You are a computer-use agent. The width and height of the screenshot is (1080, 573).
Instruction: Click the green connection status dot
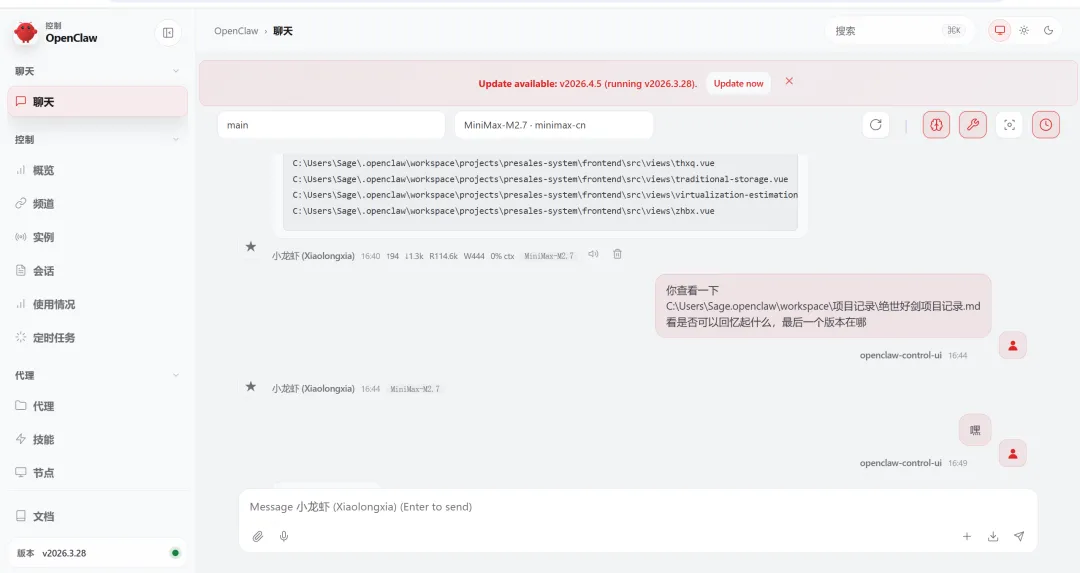(175, 553)
